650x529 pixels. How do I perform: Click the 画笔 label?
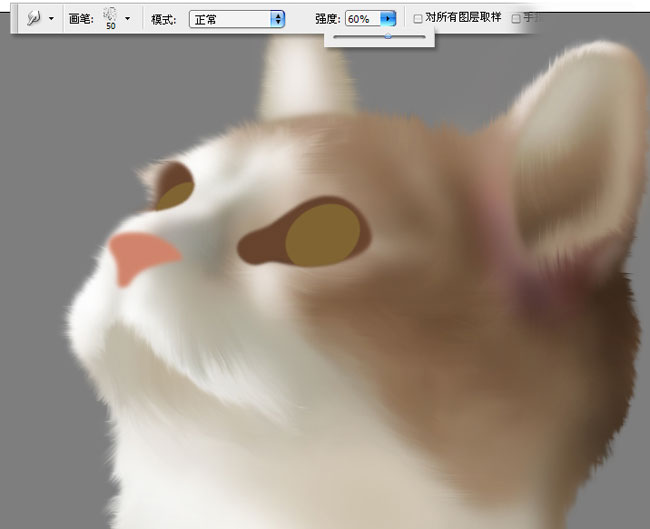81,19
